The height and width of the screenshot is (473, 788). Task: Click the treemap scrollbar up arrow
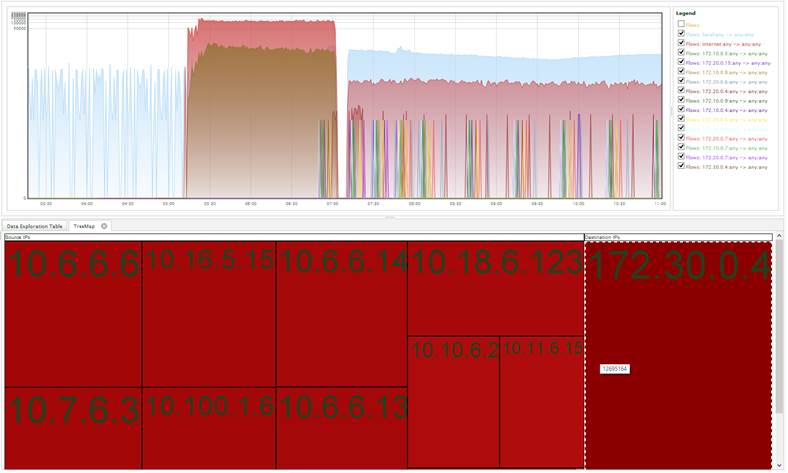tap(779, 238)
